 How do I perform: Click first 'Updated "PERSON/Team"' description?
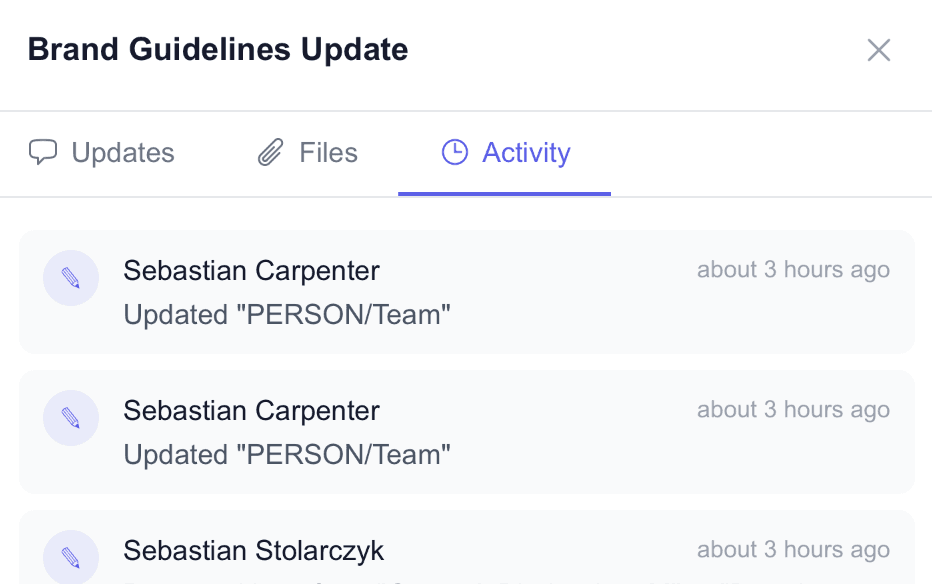[287, 315]
